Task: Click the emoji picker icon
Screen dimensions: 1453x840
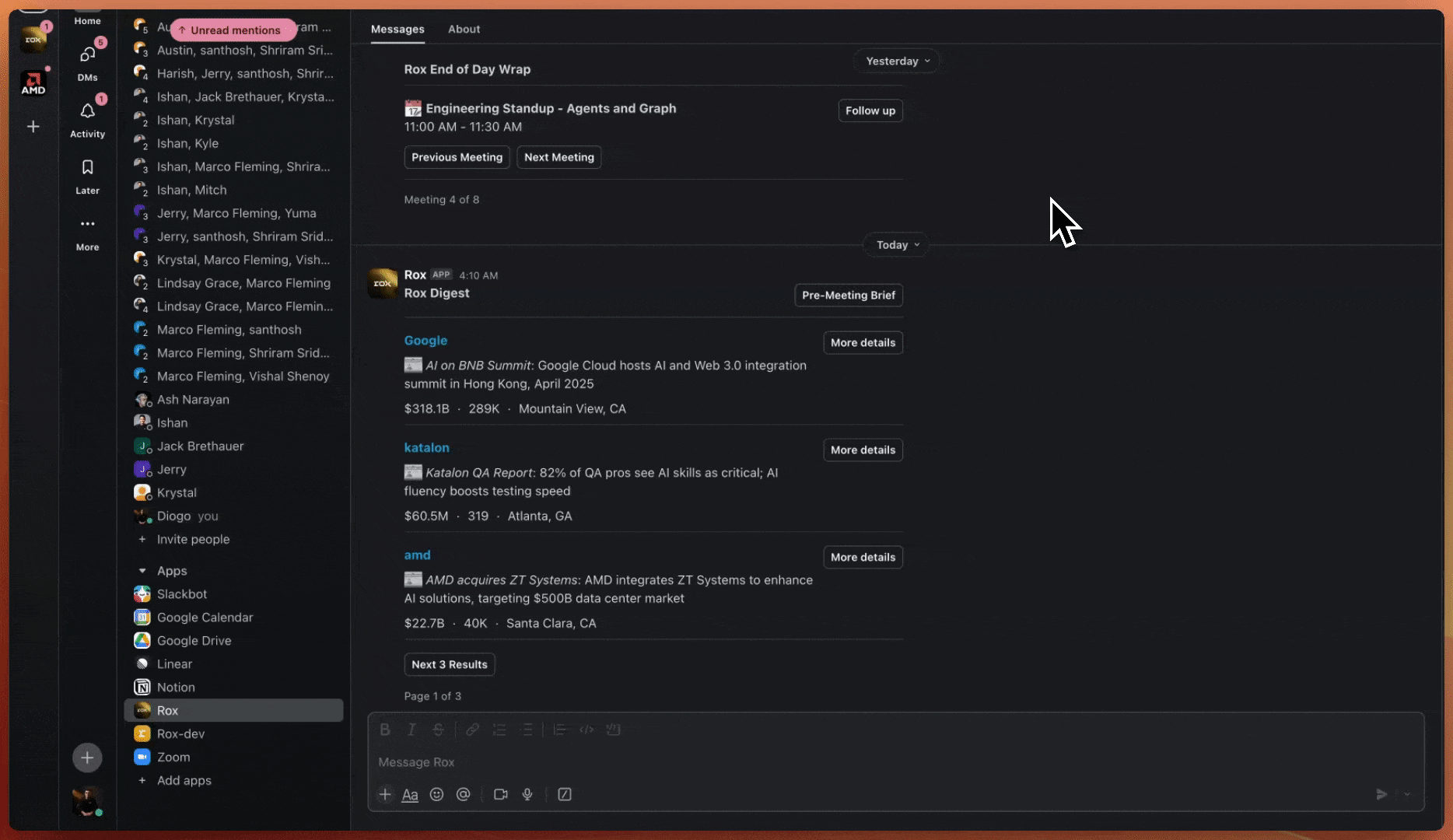Action: (x=436, y=794)
